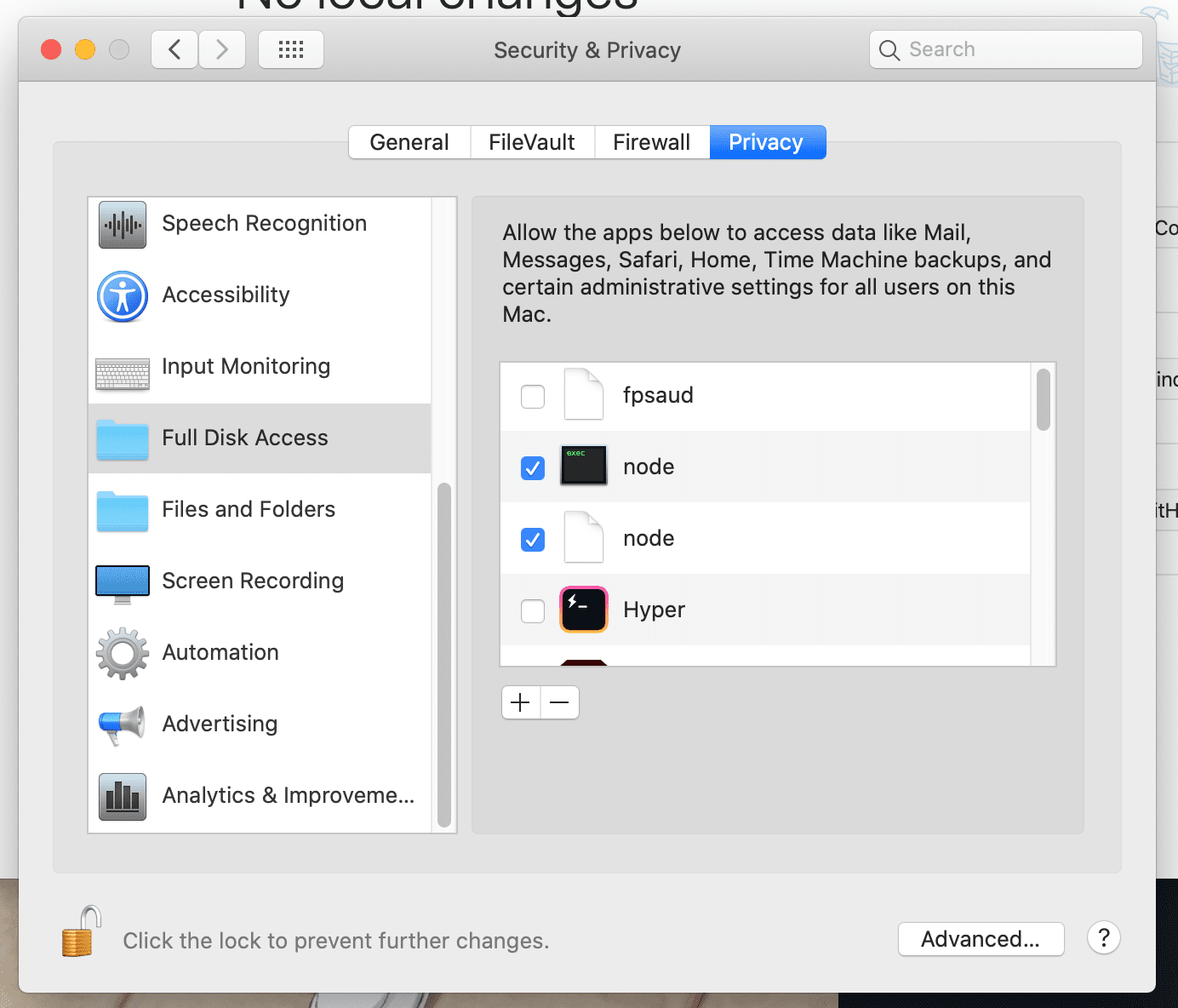Close the Security & Privacy window

click(51, 49)
